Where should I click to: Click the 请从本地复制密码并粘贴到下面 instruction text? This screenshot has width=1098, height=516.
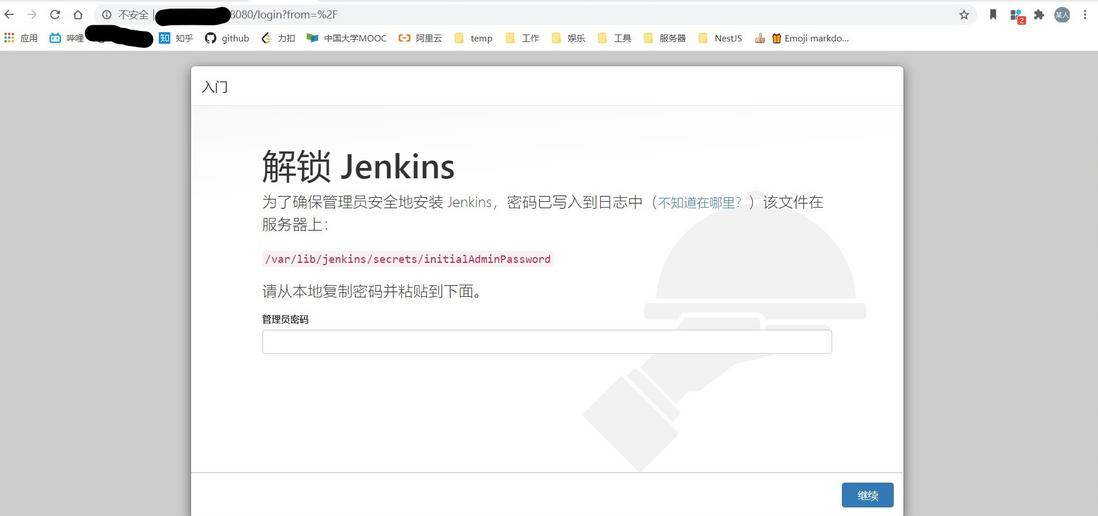tap(372, 291)
